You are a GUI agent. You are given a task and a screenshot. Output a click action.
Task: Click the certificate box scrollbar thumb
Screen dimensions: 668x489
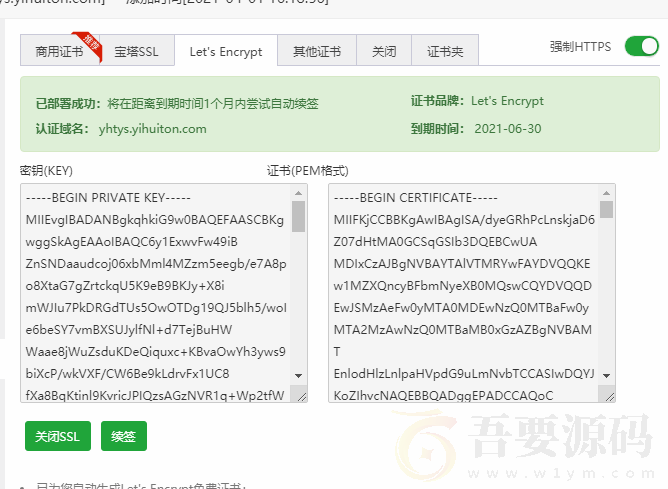[x=606, y=210]
